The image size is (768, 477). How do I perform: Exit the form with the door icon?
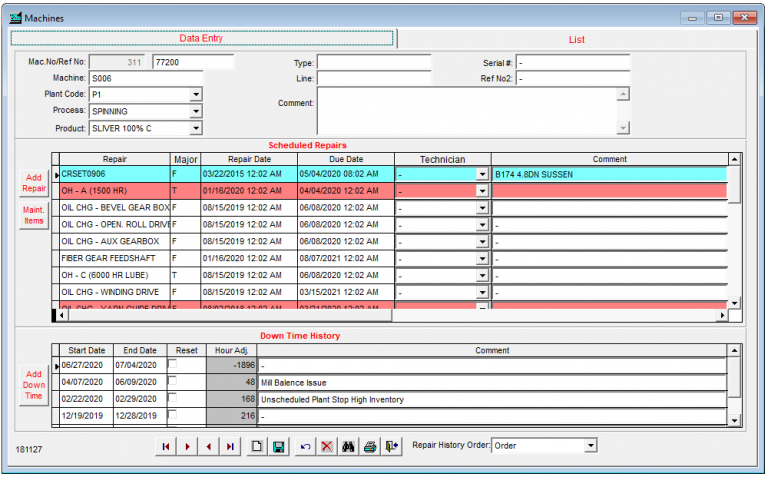[391, 446]
